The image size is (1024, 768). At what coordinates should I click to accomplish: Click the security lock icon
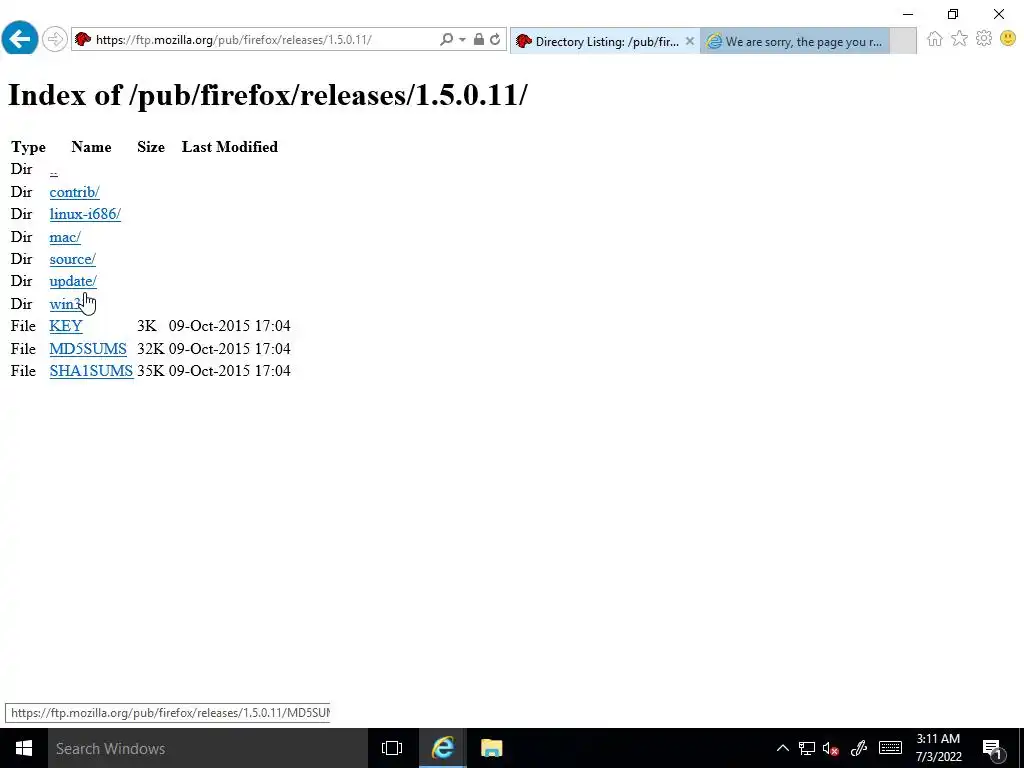tap(479, 40)
